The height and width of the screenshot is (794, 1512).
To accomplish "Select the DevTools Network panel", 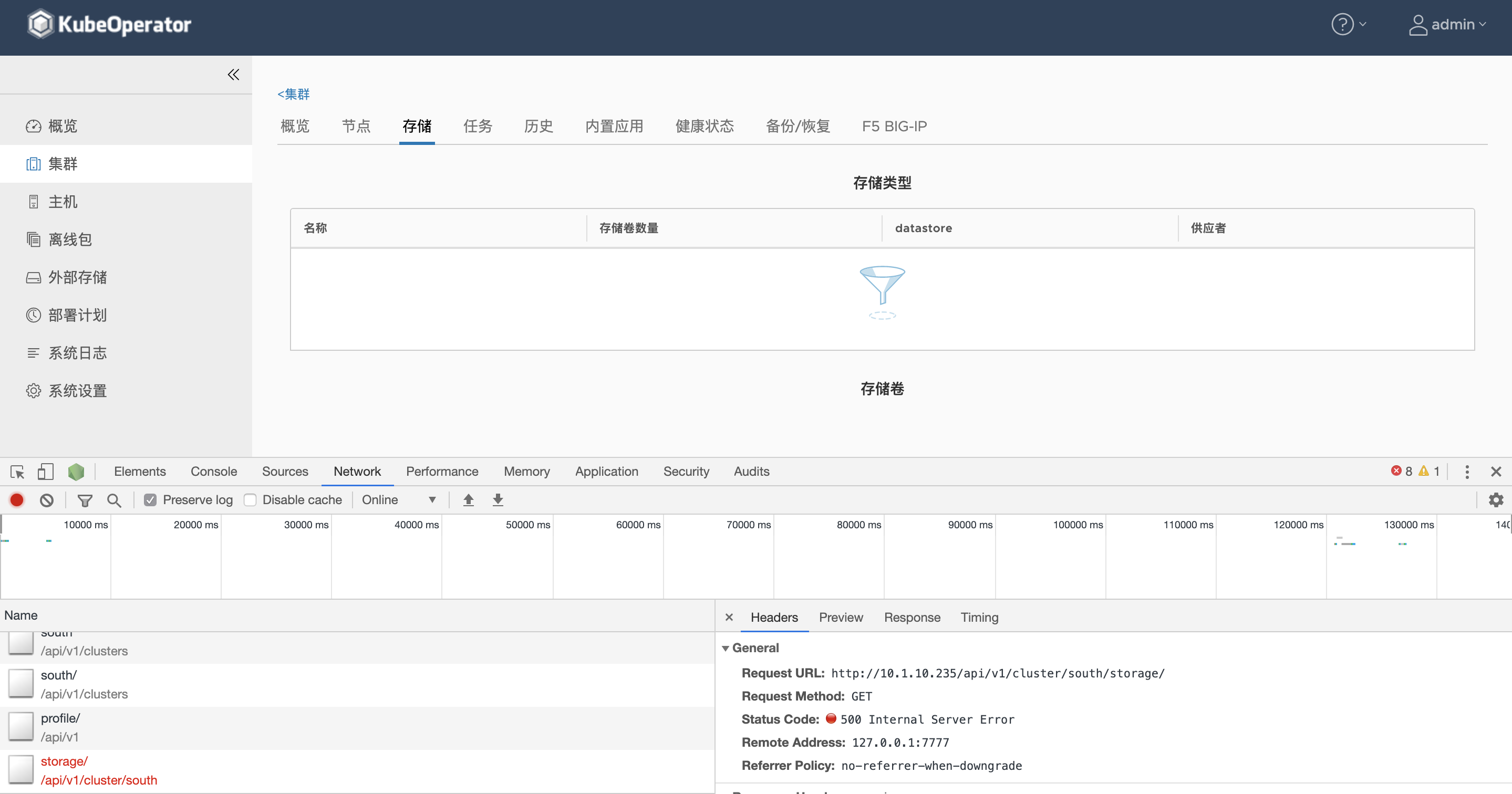I will click(357, 471).
